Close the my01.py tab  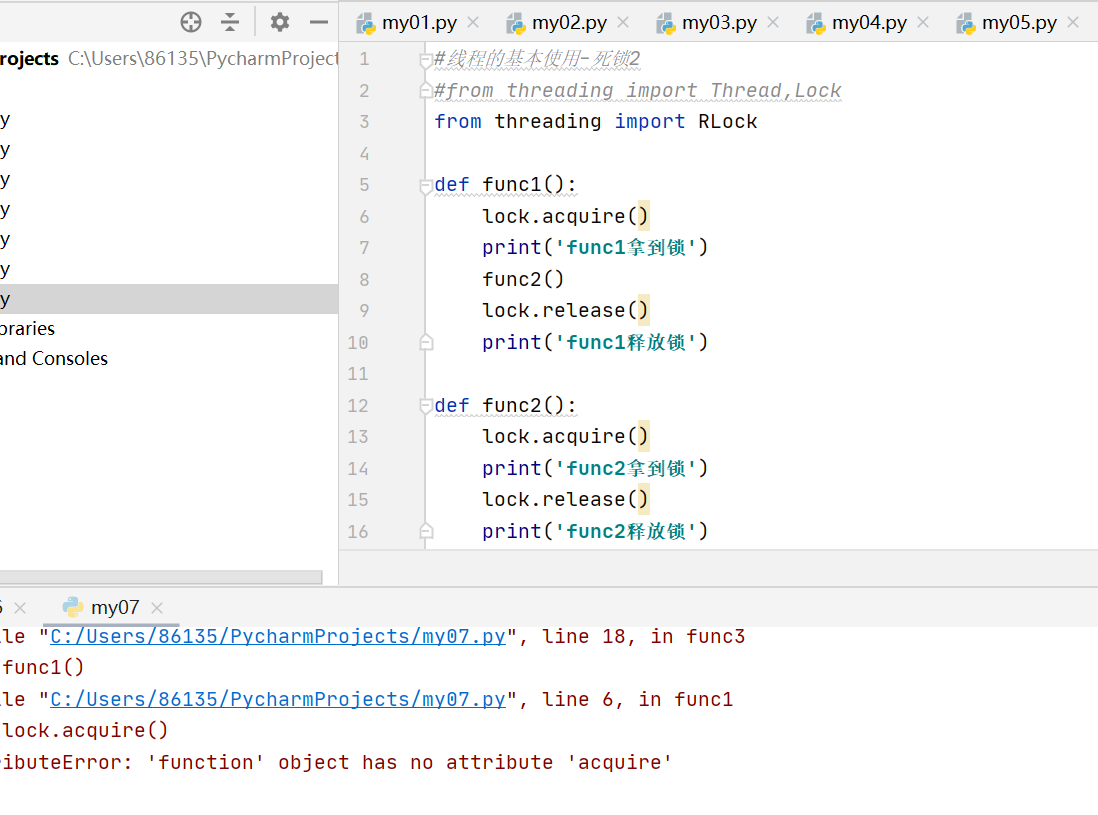pos(473,22)
